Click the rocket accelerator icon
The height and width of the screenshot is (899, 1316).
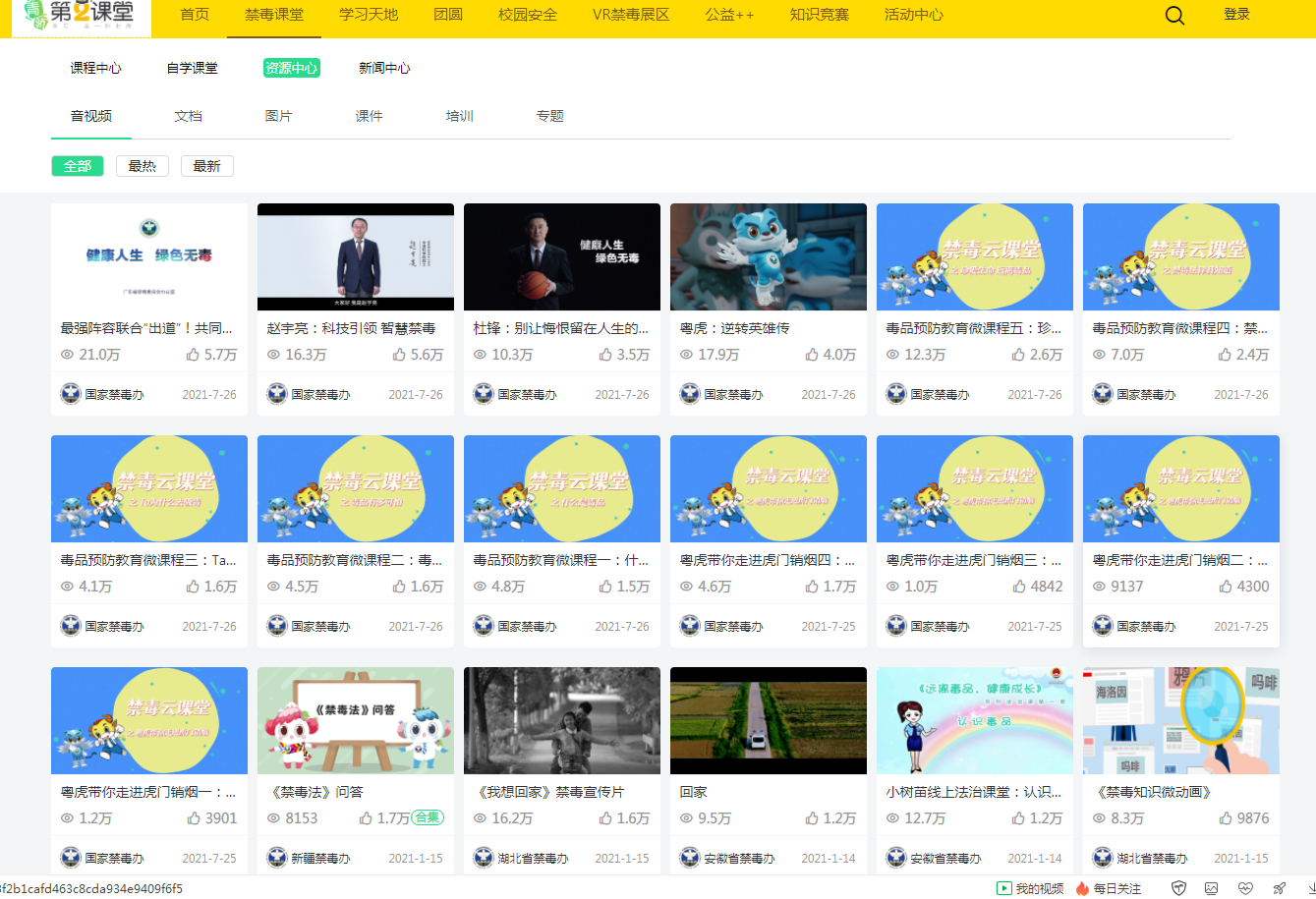(1279, 888)
